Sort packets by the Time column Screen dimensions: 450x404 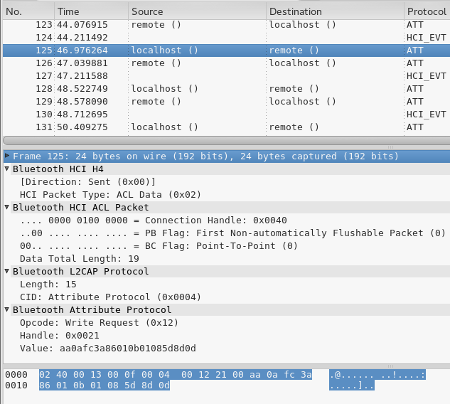91,11
